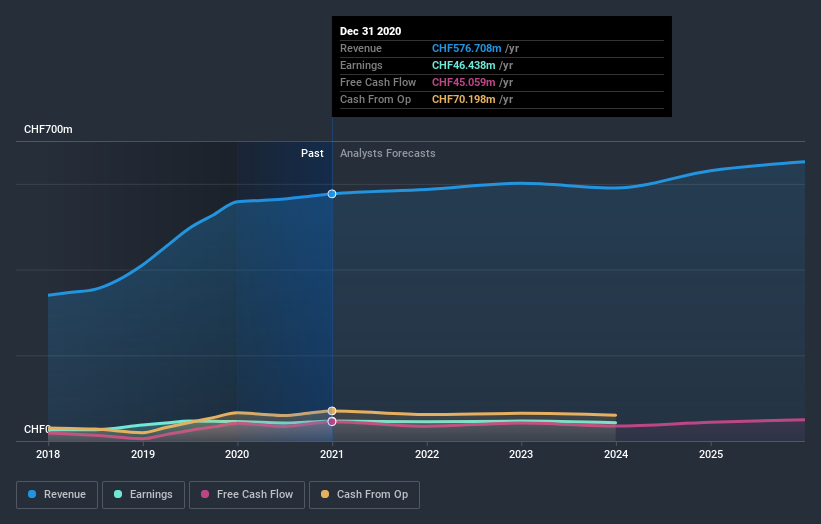Click the 2020 x-axis label

237,454
